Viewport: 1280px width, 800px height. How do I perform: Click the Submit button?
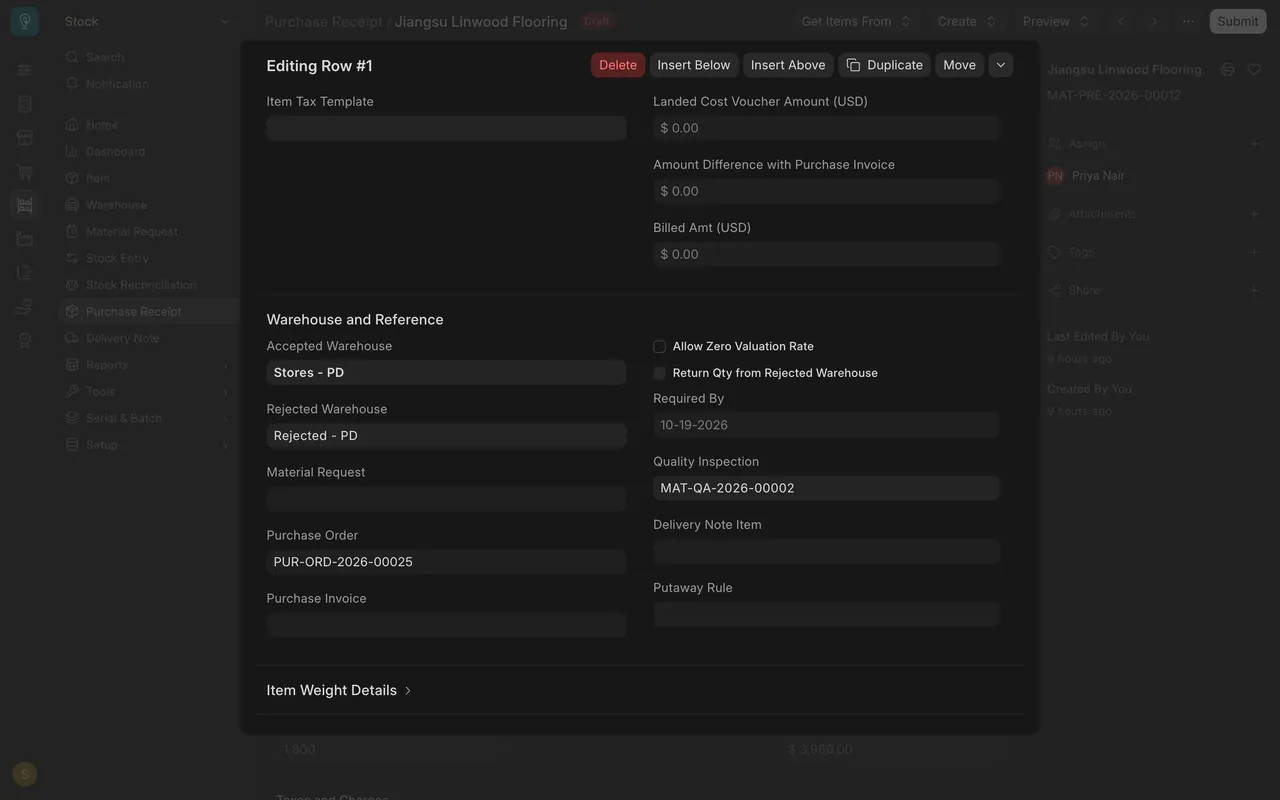1238,21
